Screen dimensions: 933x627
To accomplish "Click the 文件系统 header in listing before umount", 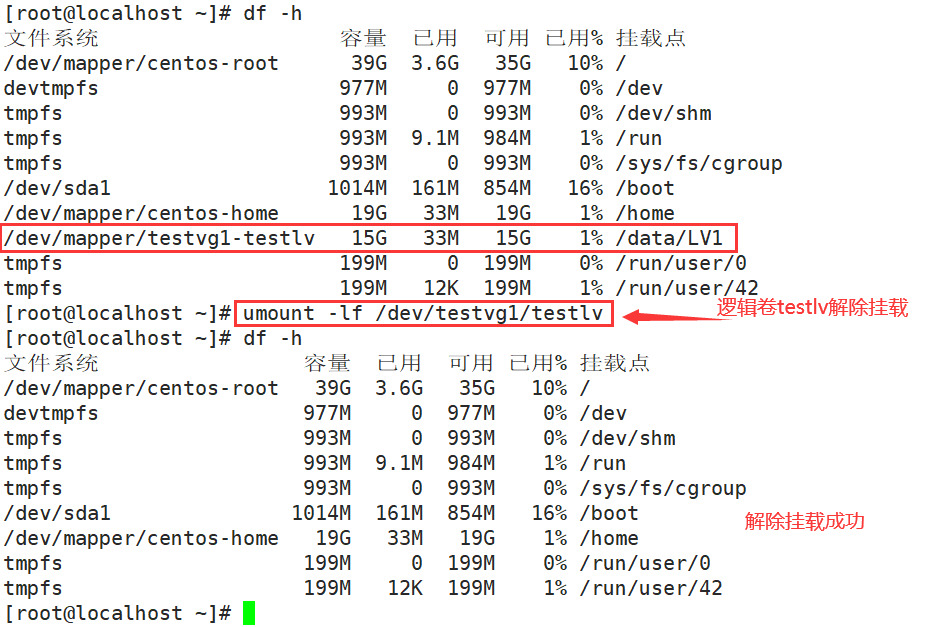I will pos(51,38).
